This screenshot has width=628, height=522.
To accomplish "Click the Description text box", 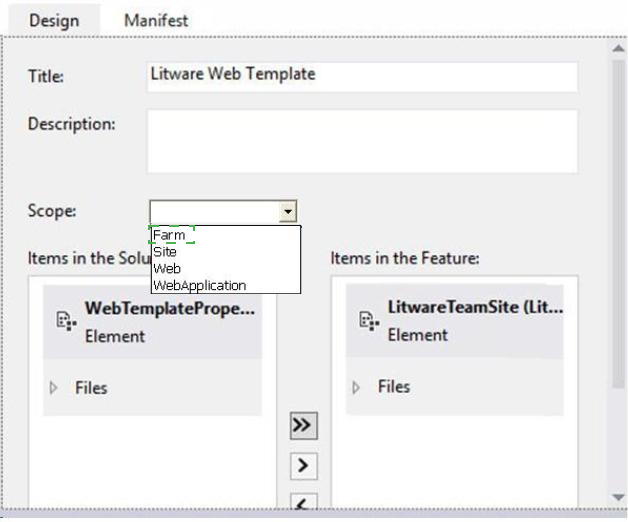I will click(x=362, y=141).
